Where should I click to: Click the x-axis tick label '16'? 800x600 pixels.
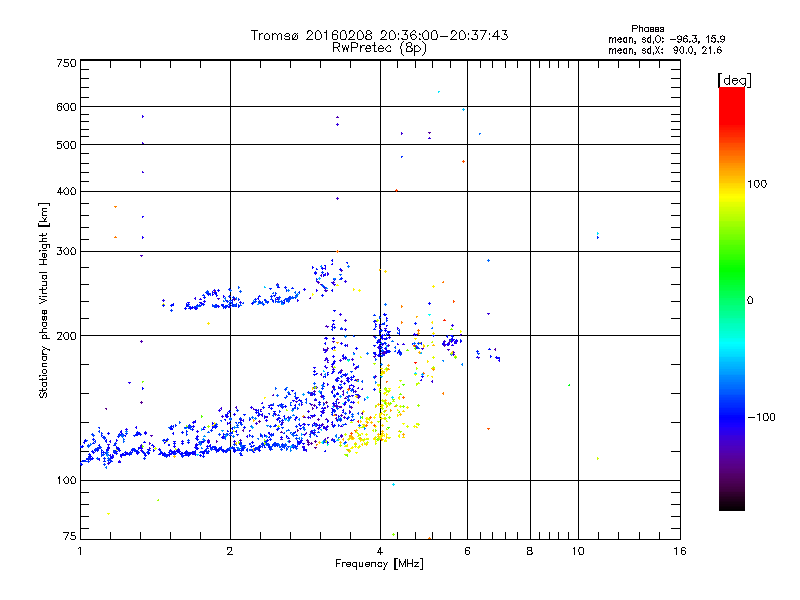[x=680, y=551]
